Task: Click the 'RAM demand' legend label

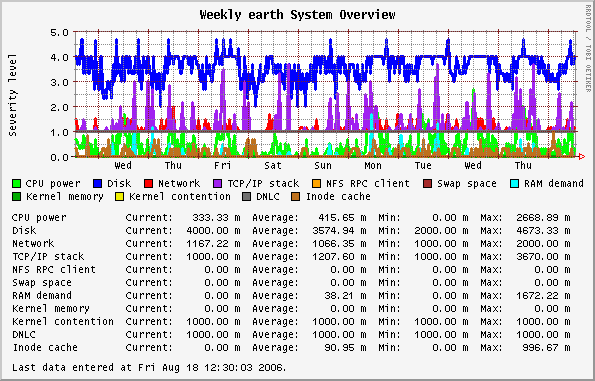Action: click(554, 184)
